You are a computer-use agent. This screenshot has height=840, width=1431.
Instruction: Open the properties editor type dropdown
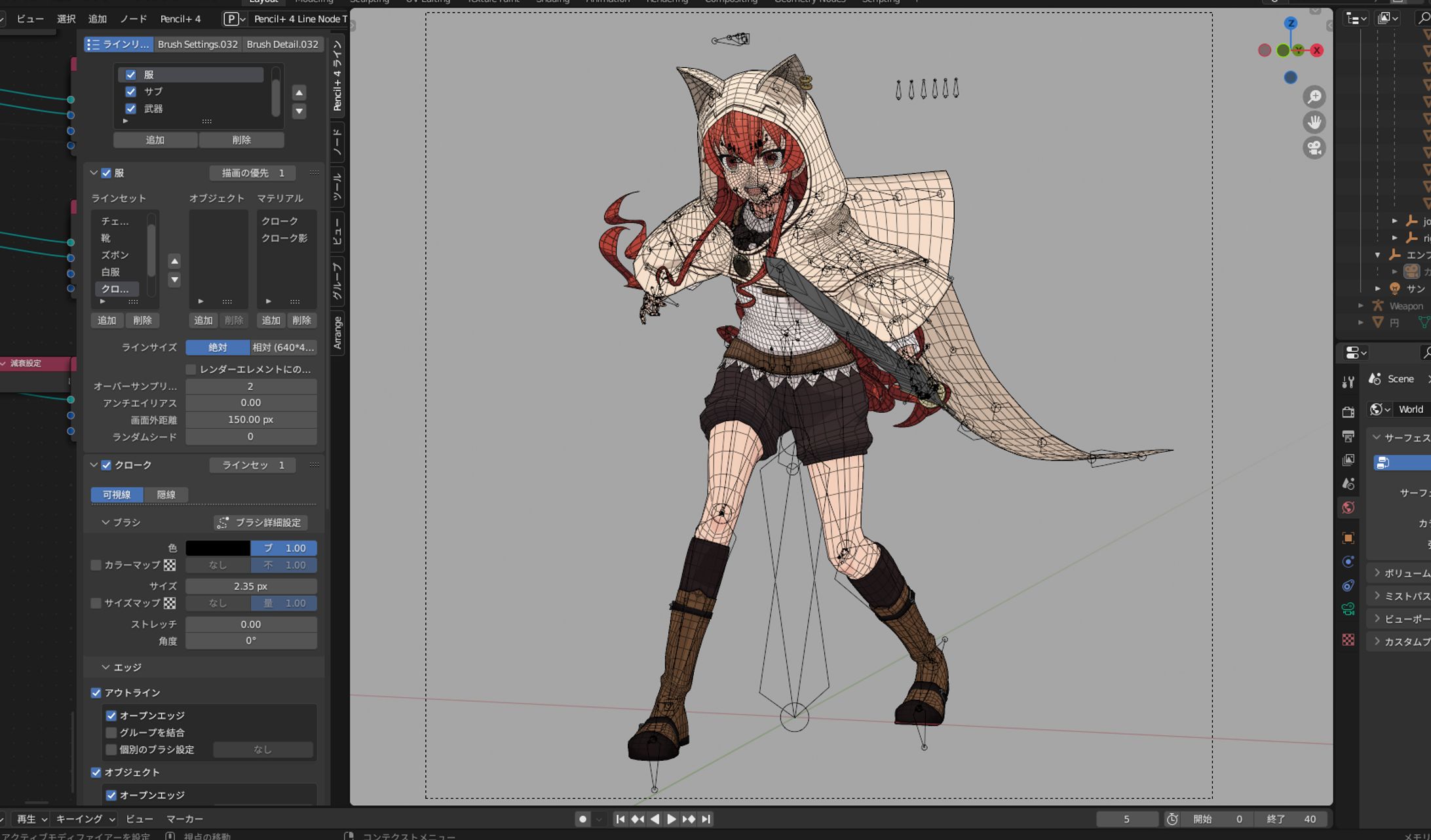1356,353
